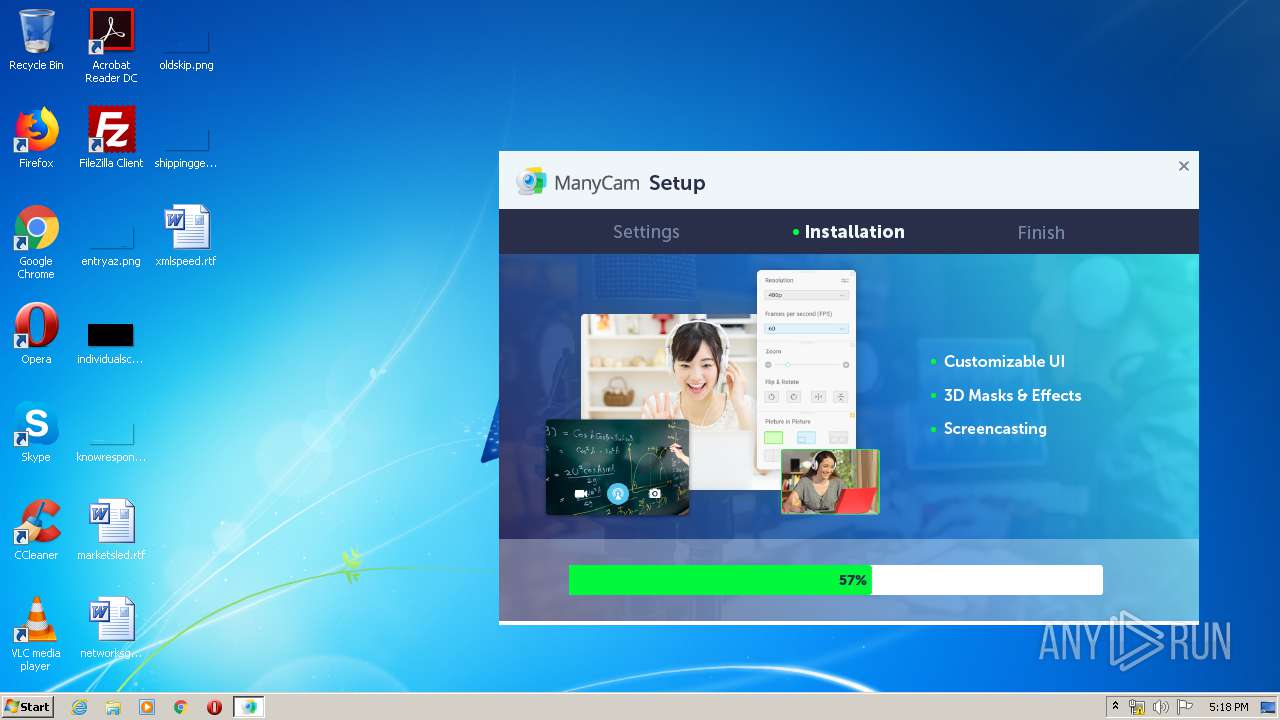Image resolution: width=1280 pixels, height=720 pixels.
Task: Click the Customizable UI feature text
Action: tap(1004, 362)
